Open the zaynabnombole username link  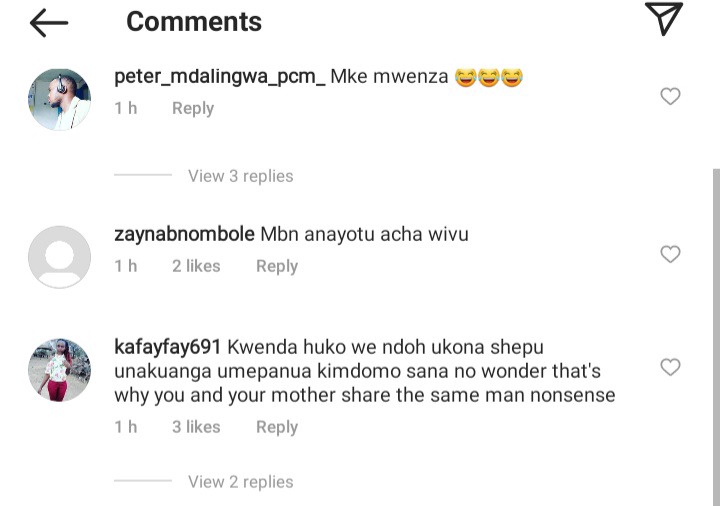184,234
